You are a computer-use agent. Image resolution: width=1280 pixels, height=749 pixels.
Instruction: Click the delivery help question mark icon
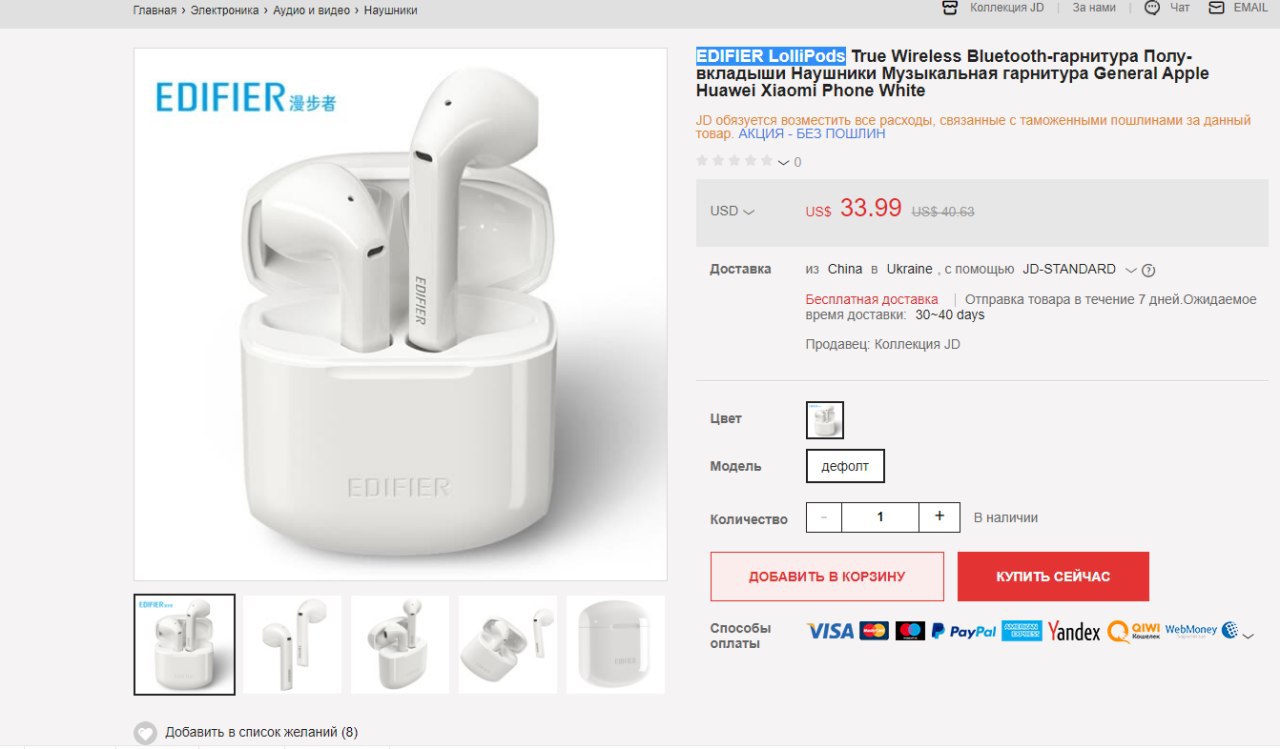click(x=1148, y=270)
